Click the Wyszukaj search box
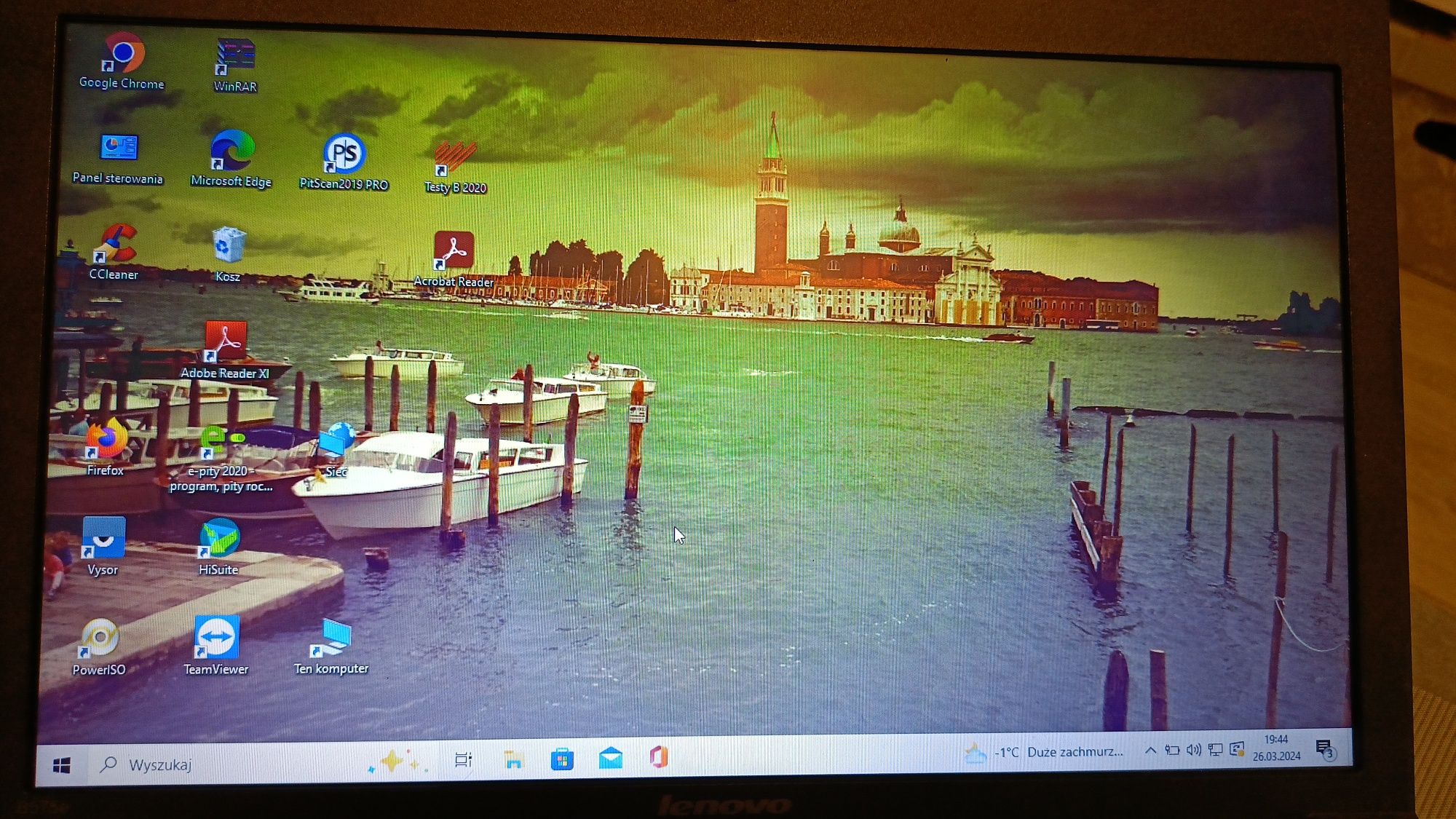This screenshot has width=1456, height=819. pos(226,764)
